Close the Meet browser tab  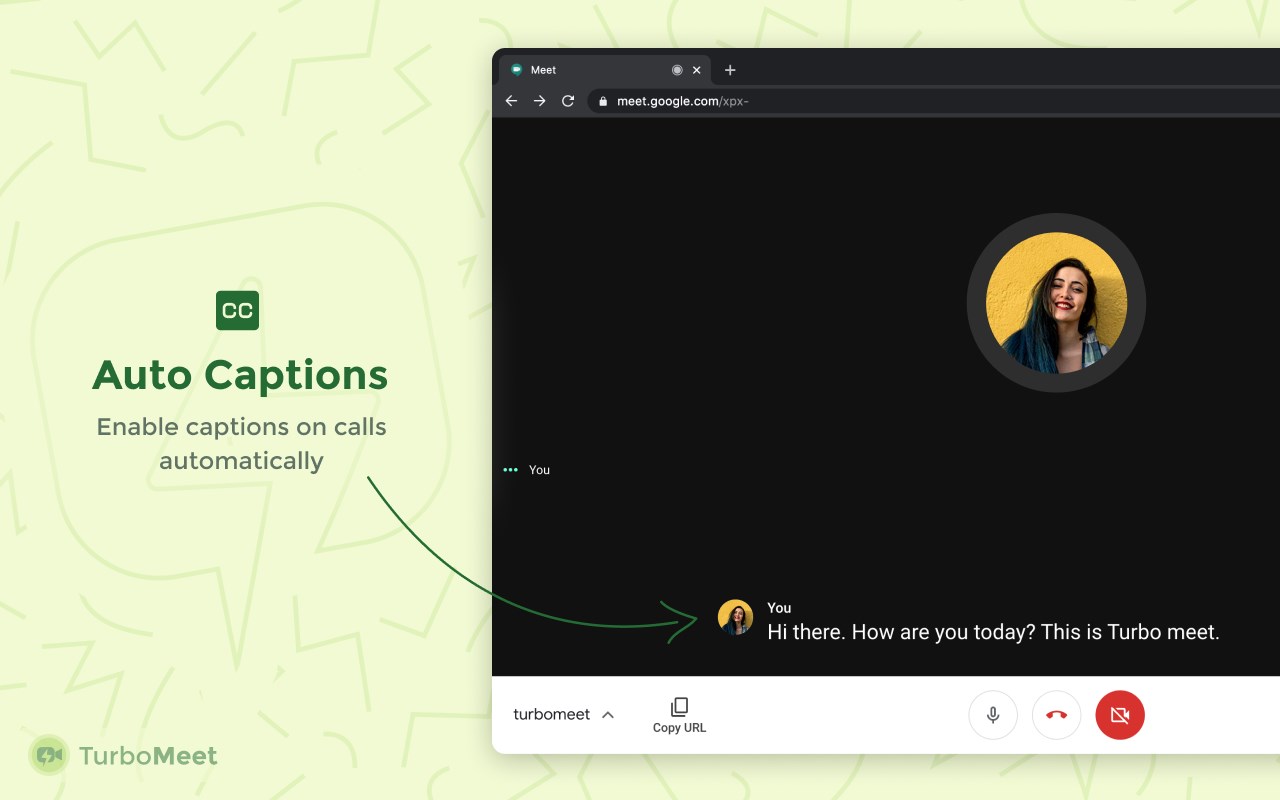(x=697, y=70)
